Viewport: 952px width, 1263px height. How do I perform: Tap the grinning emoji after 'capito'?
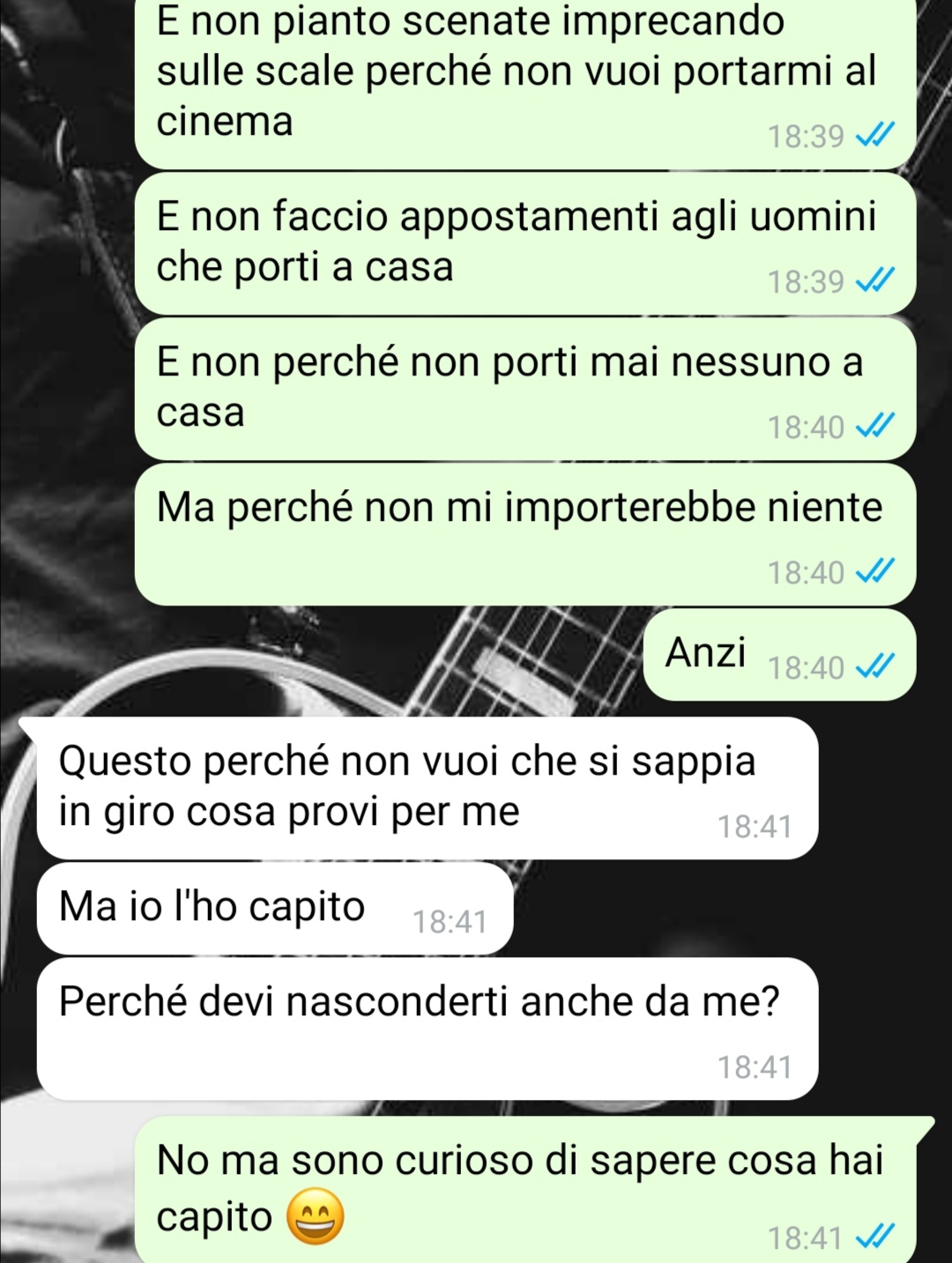(x=316, y=1217)
